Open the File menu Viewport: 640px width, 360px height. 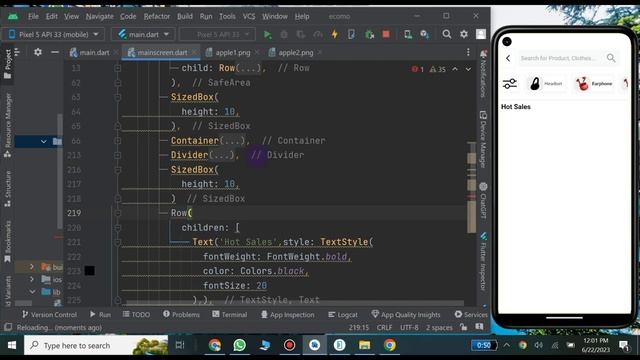[x=33, y=16]
